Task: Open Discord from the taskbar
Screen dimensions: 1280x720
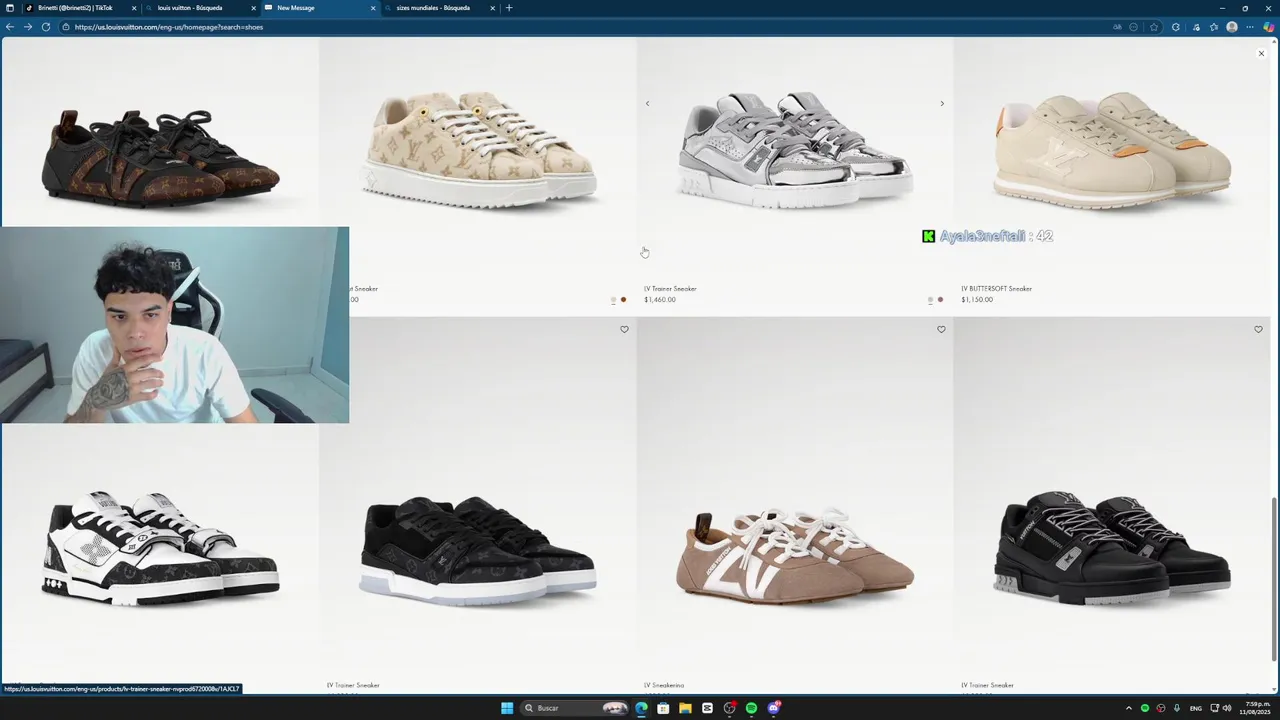Action: click(x=773, y=708)
